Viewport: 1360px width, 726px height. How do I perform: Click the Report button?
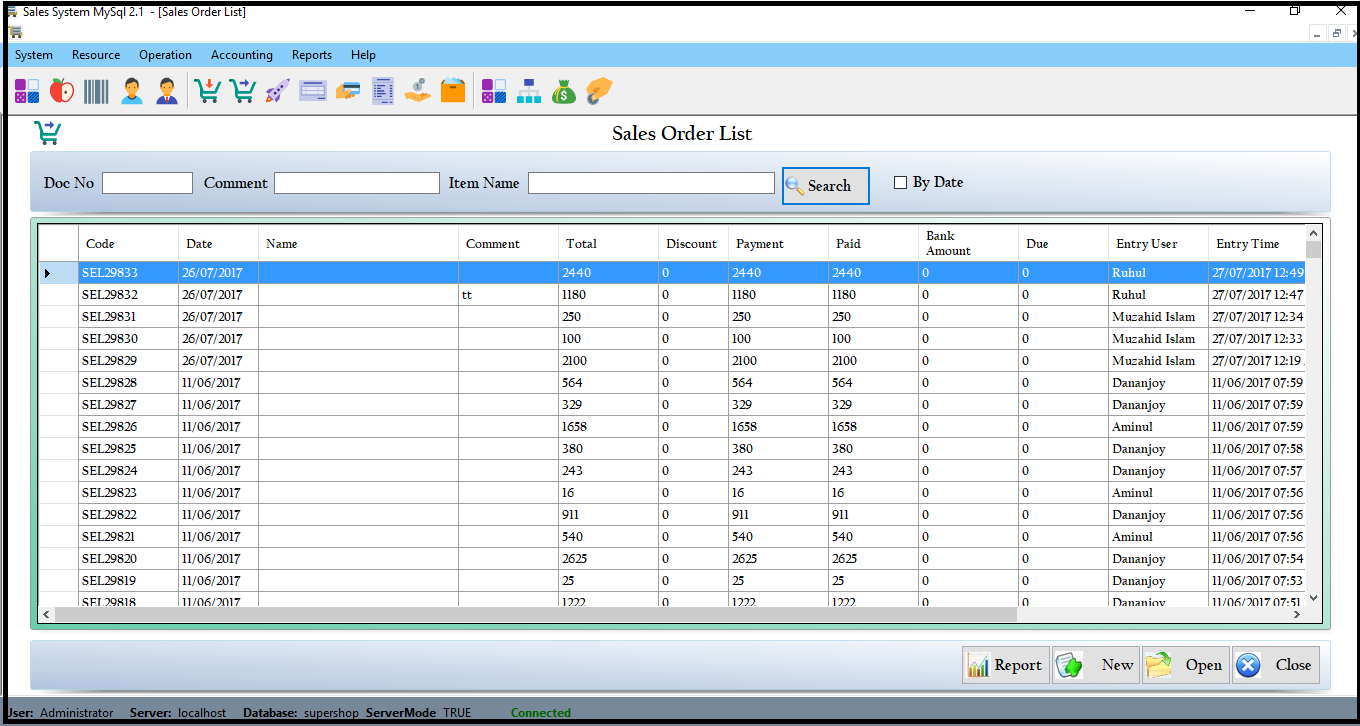1005,665
